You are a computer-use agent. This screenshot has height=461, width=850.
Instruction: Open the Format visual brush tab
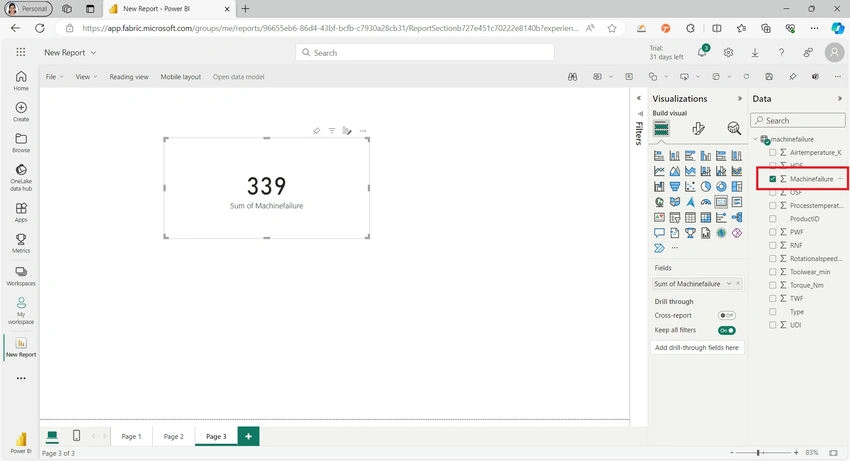pos(698,129)
